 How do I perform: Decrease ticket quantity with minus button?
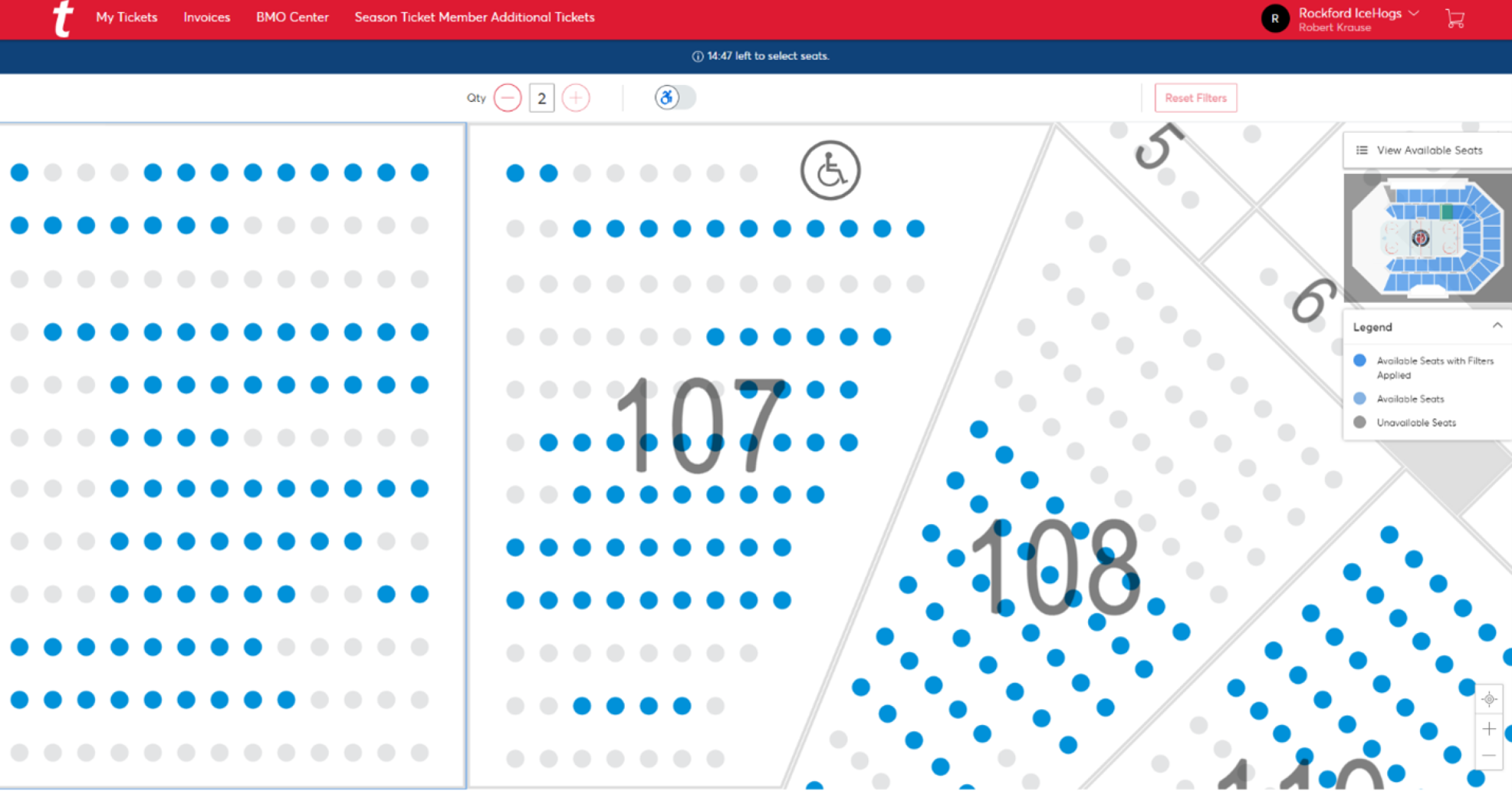508,98
